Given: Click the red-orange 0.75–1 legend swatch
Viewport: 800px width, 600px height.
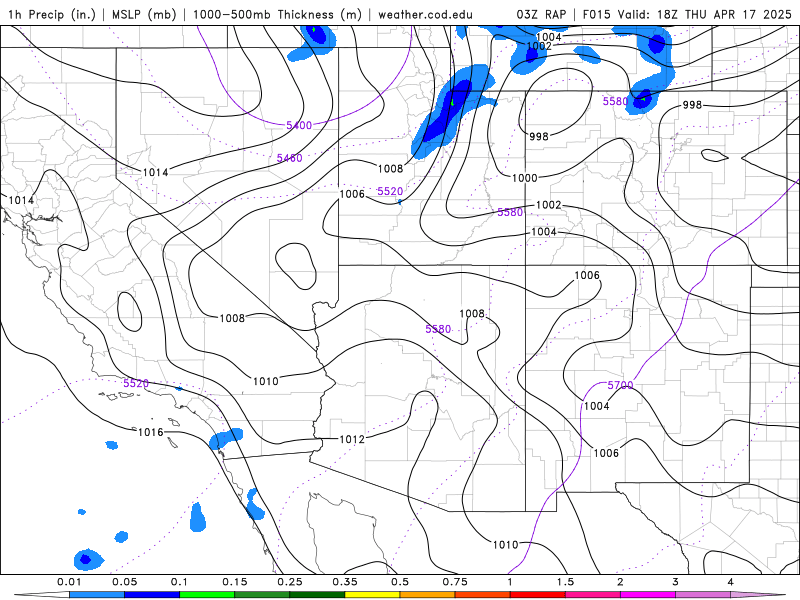Looking at the screenshot, I should coord(483,595).
